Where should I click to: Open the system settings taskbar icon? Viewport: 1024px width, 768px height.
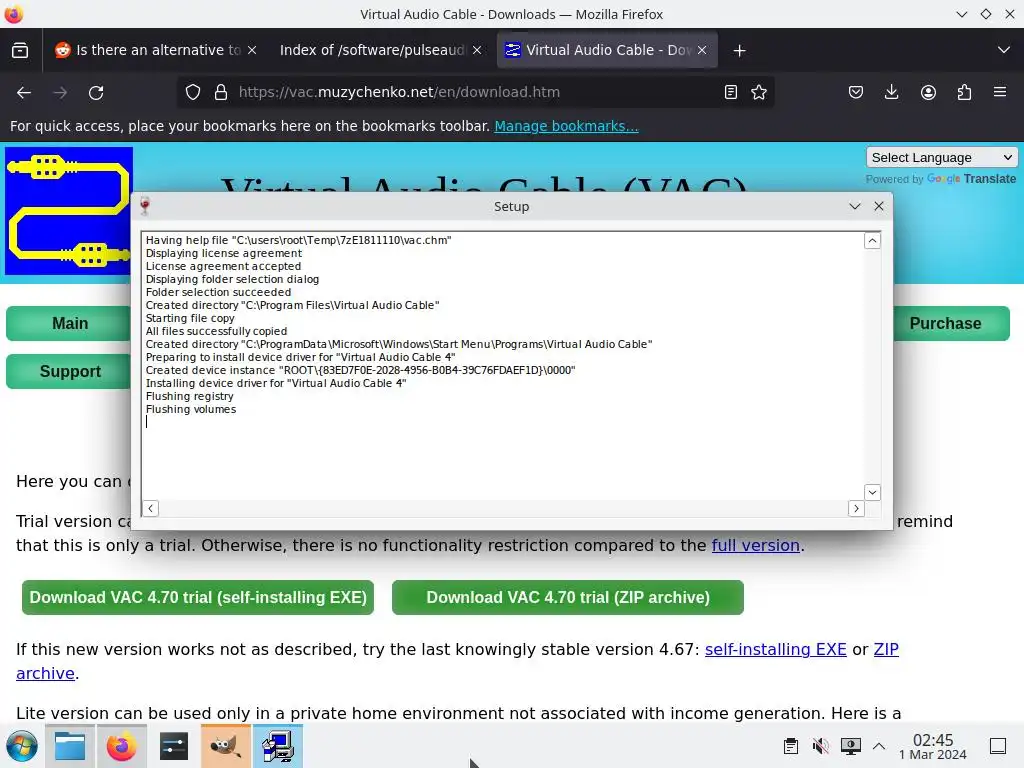pyautogui.click(x=174, y=746)
